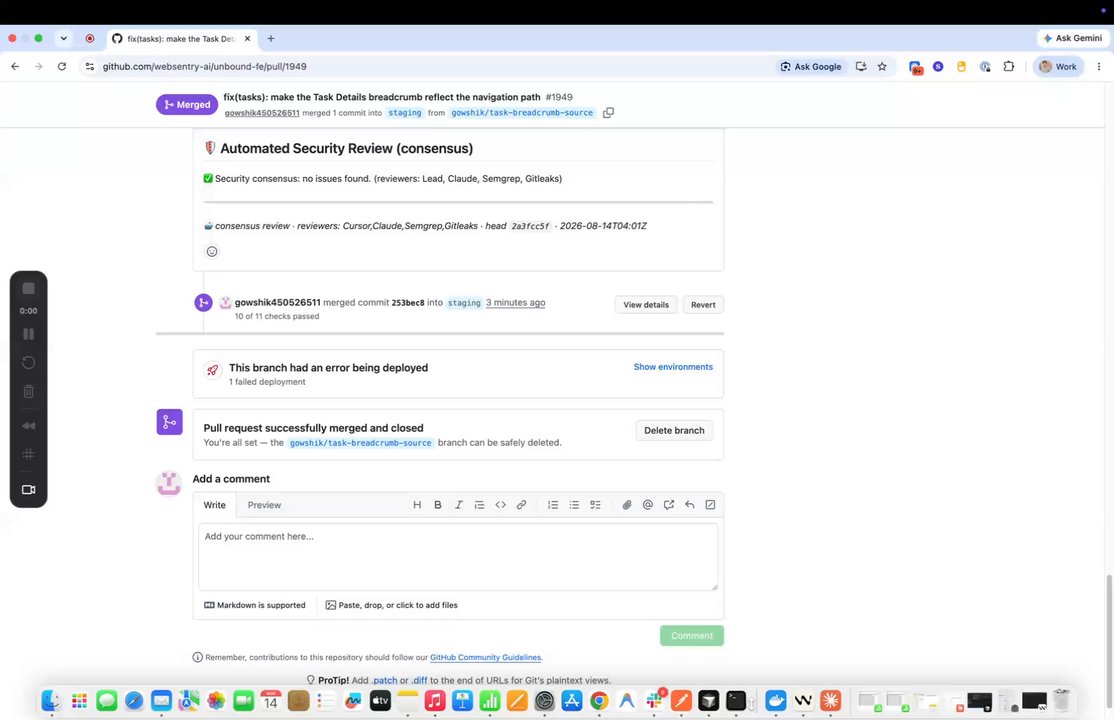Open Slack from the Dock
Image resolution: width=1114 pixels, height=720 pixels.
pyautogui.click(x=654, y=701)
